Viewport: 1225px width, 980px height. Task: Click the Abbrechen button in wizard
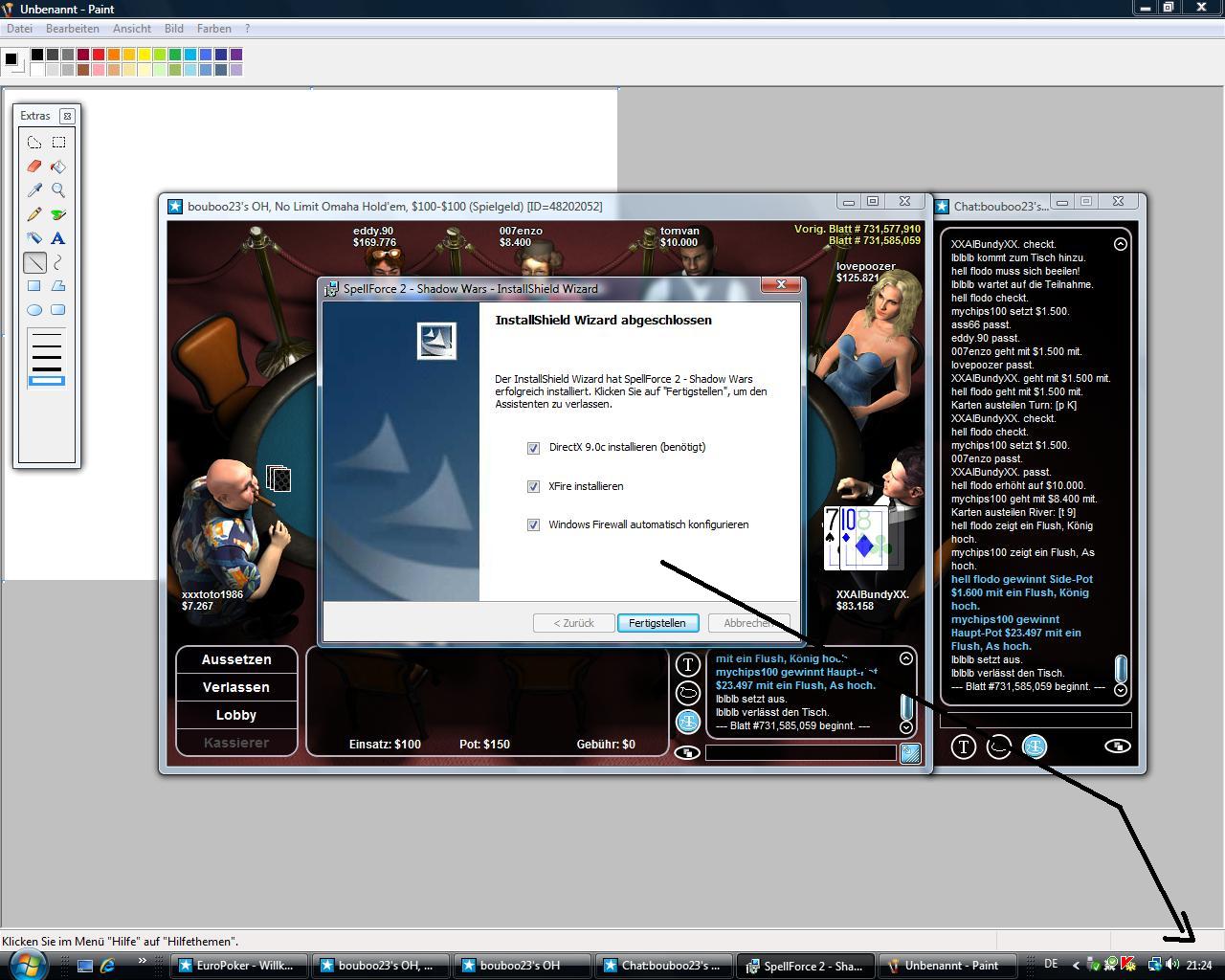click(x=749, y=623)
